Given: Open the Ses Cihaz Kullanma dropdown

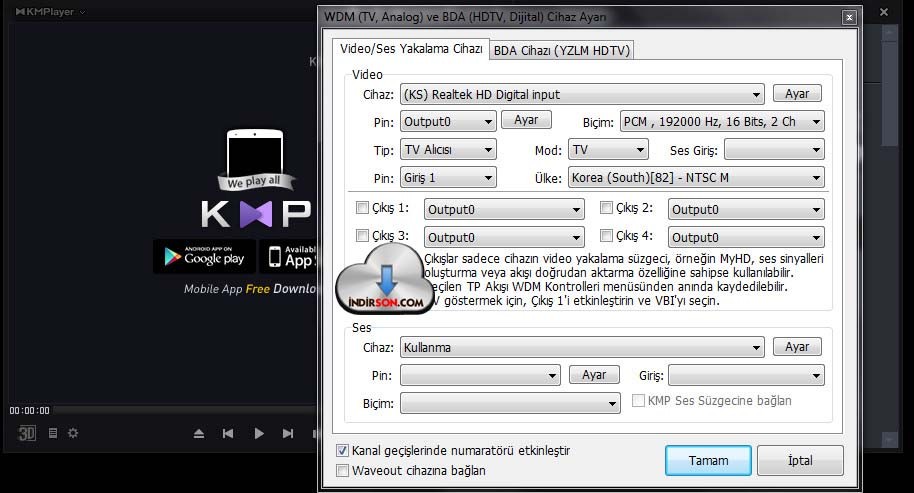Looking at the screenshot, I should click(582, 347).
